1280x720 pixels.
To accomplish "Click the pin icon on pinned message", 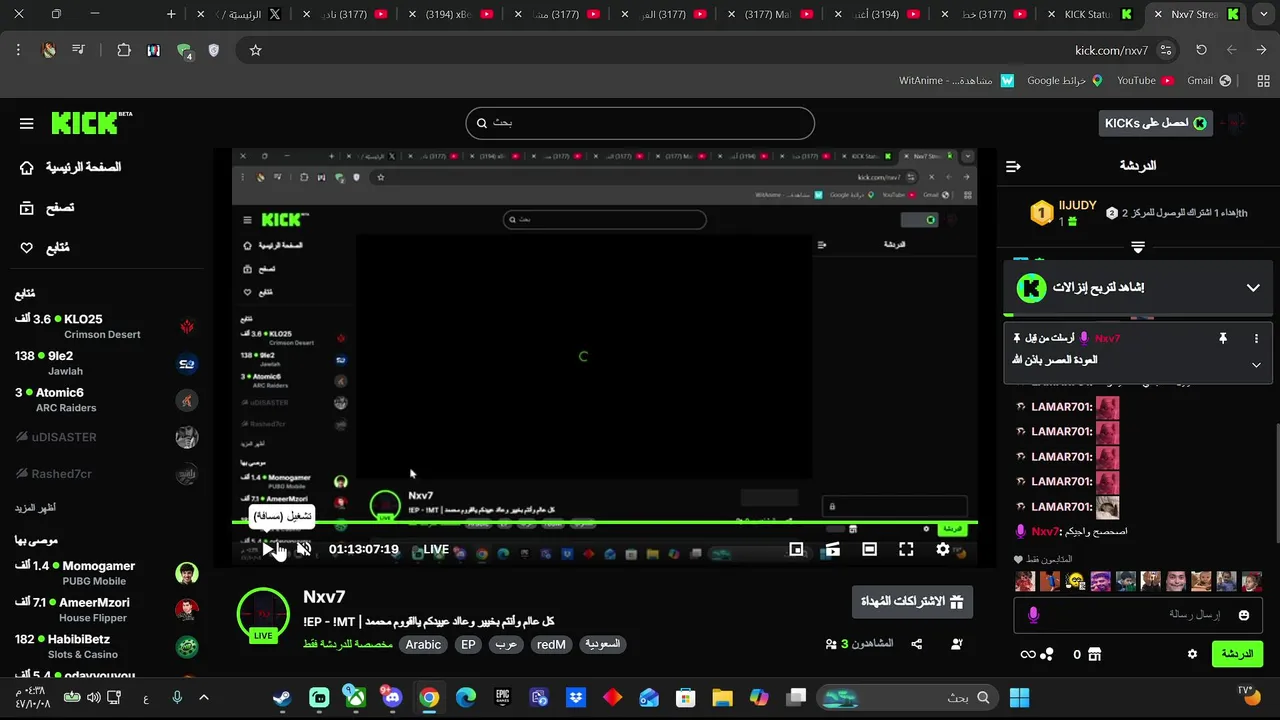I will (x=1222, y=339).
